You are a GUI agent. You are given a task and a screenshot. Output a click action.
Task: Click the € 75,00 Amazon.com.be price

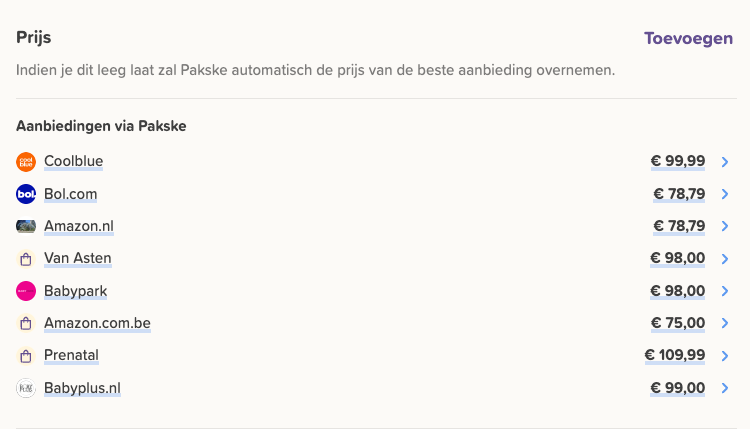(x=678, y=323)
